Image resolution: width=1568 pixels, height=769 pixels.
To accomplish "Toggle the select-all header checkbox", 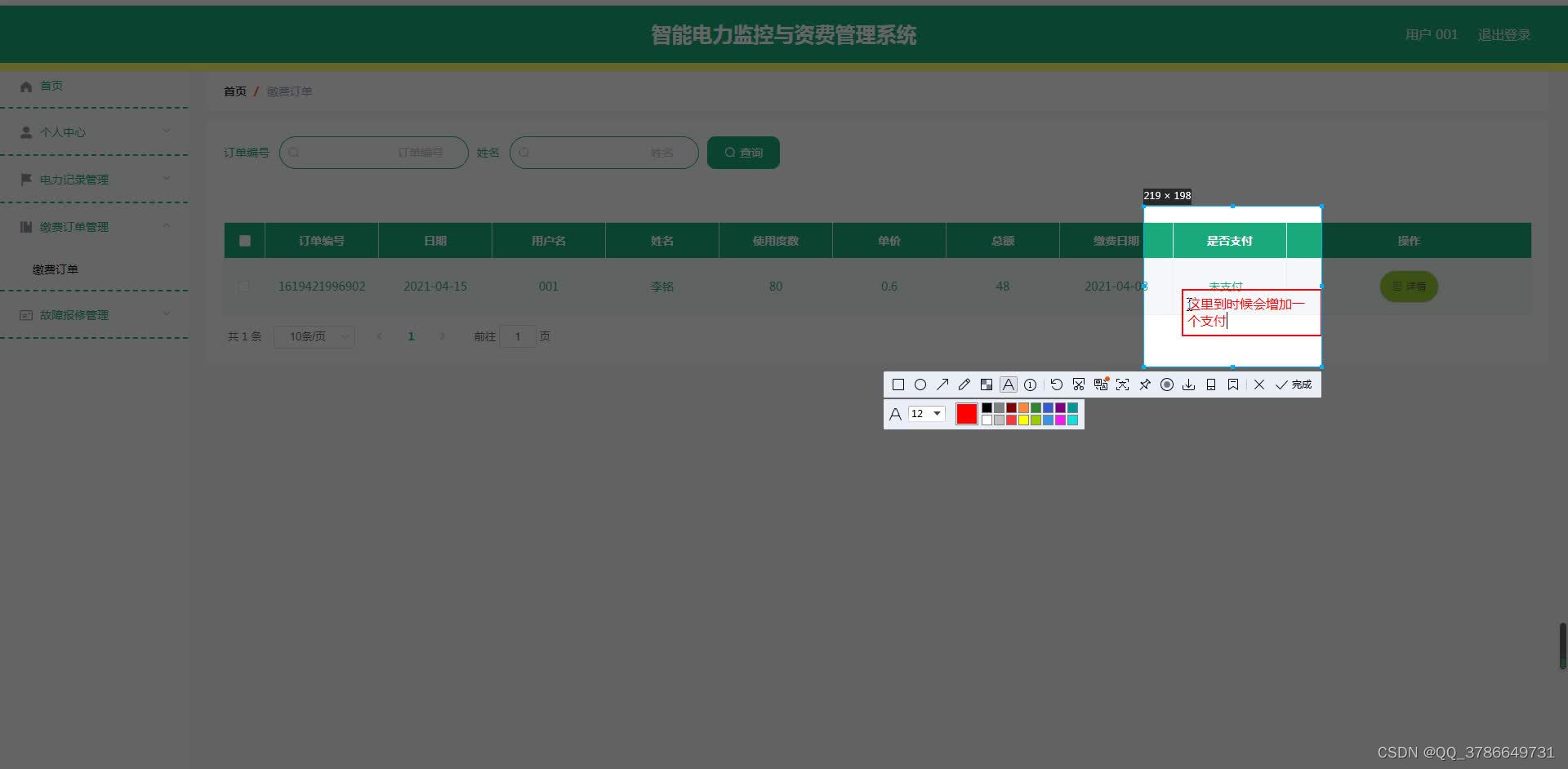I will (245, 241).
